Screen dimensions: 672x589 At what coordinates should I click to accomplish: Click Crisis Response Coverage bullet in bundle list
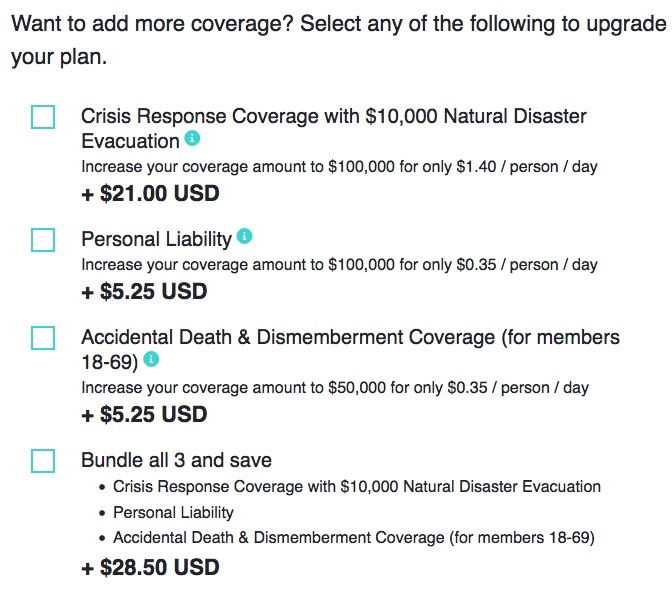[x=357, y=487]
